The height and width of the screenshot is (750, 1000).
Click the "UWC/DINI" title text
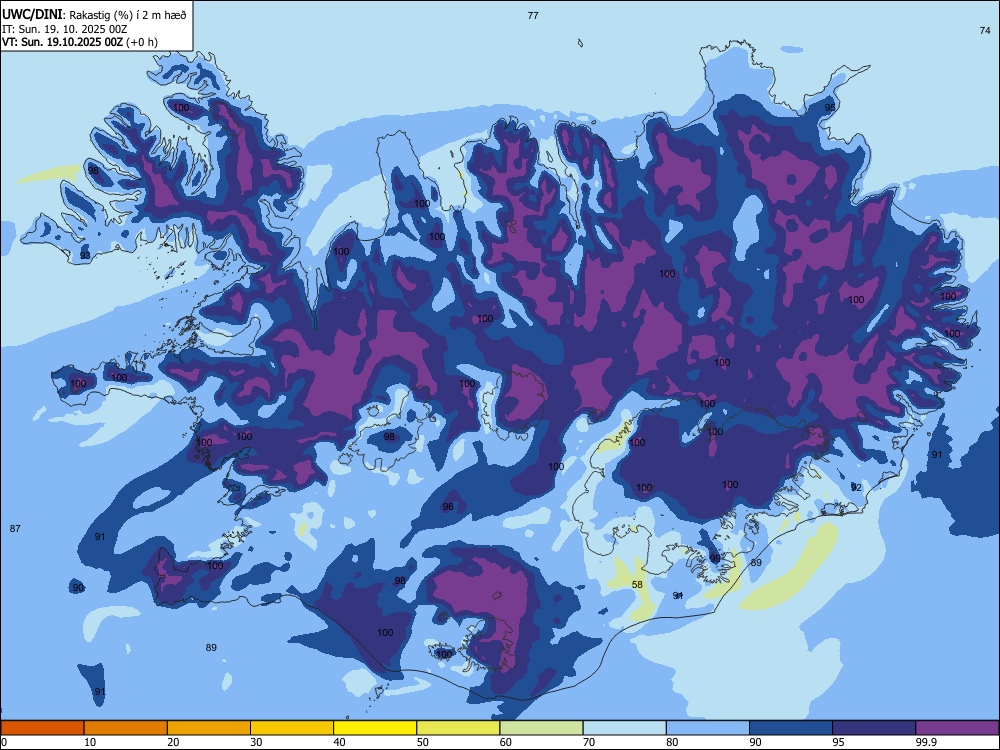[x=33, y=14]
